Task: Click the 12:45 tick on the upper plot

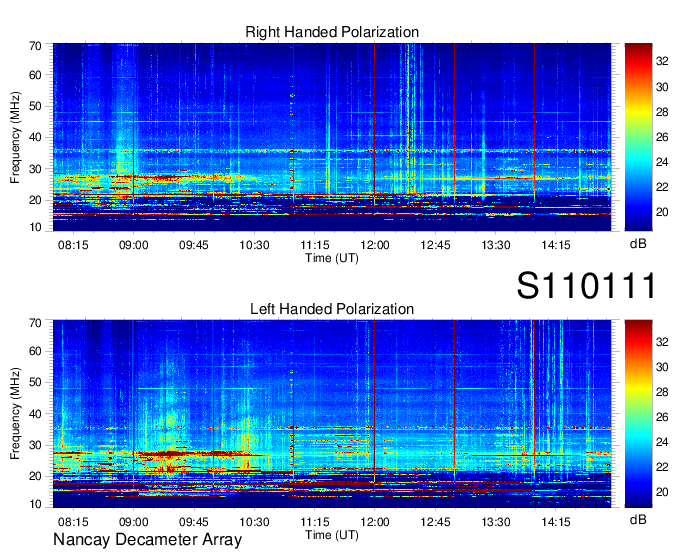Action: pyautogui.click(x=435, y=245)
